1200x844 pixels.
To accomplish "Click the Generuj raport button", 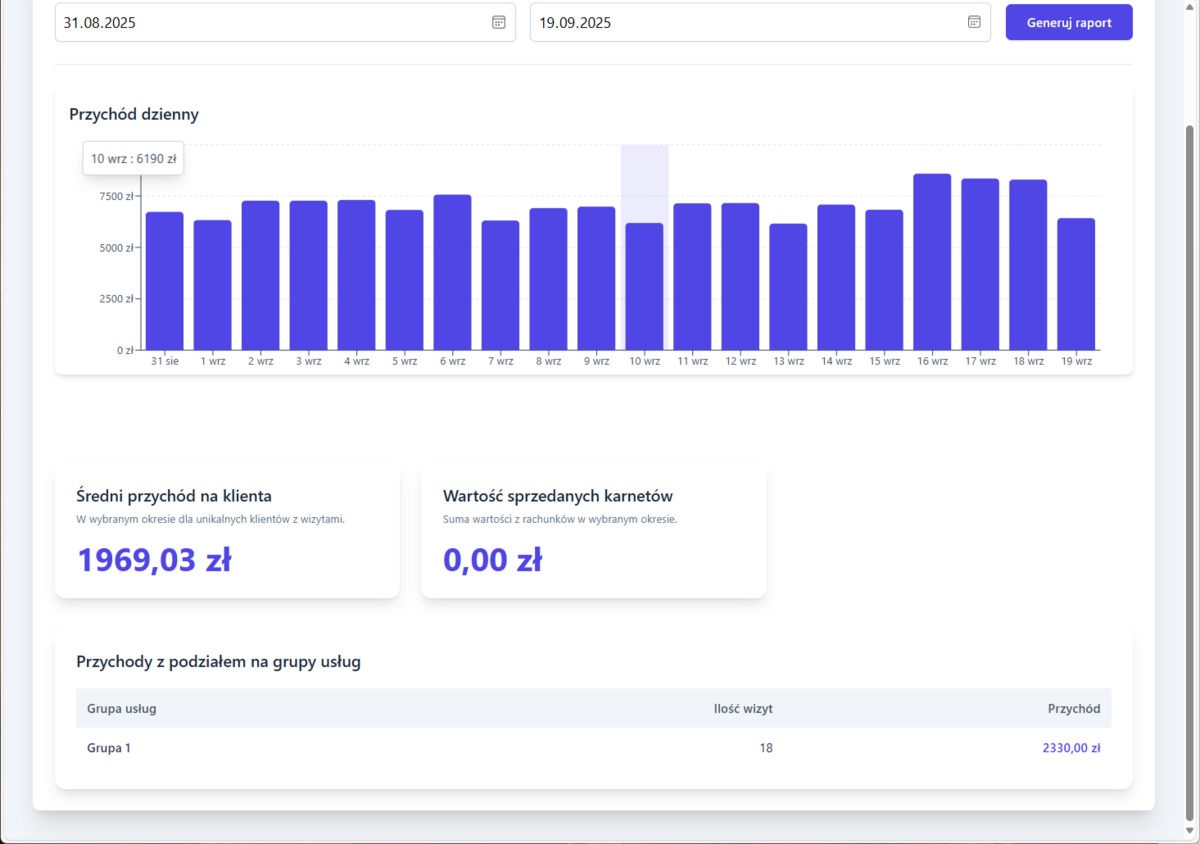I will coord(1068,23).
